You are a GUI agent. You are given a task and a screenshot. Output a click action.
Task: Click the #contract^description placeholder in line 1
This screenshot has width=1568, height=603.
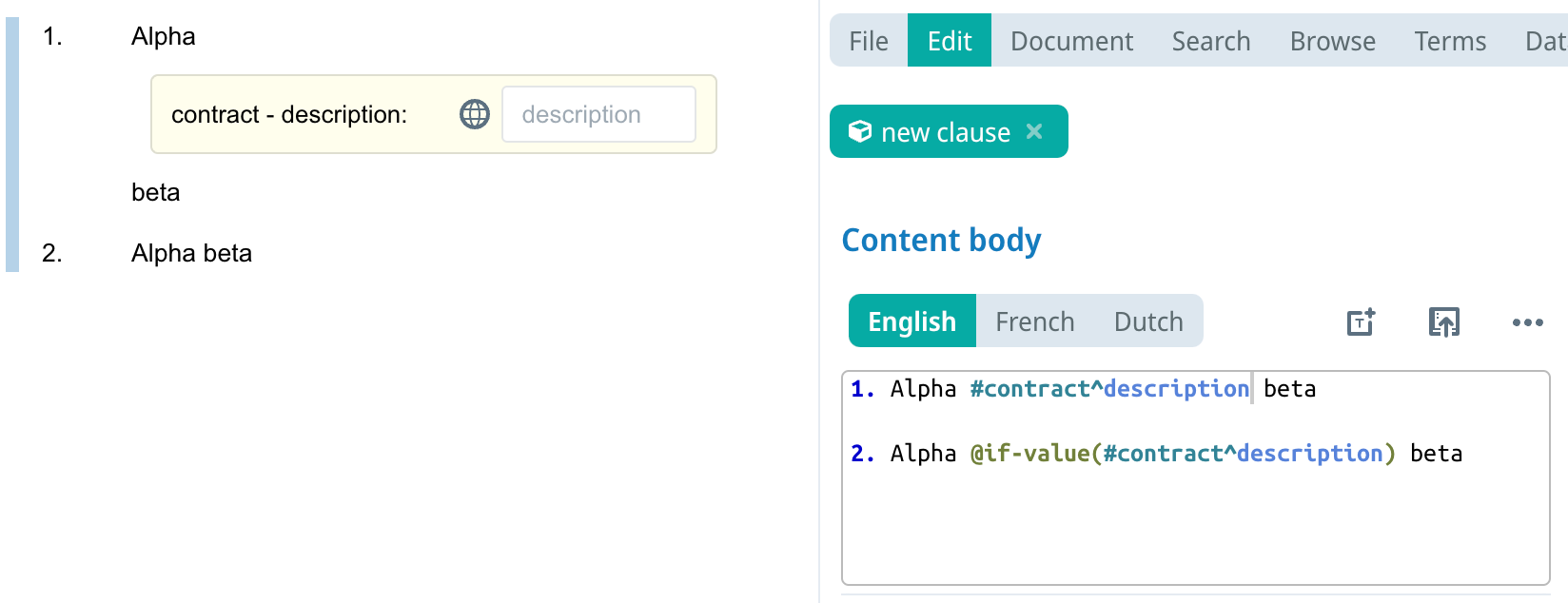pos(1108,389)
